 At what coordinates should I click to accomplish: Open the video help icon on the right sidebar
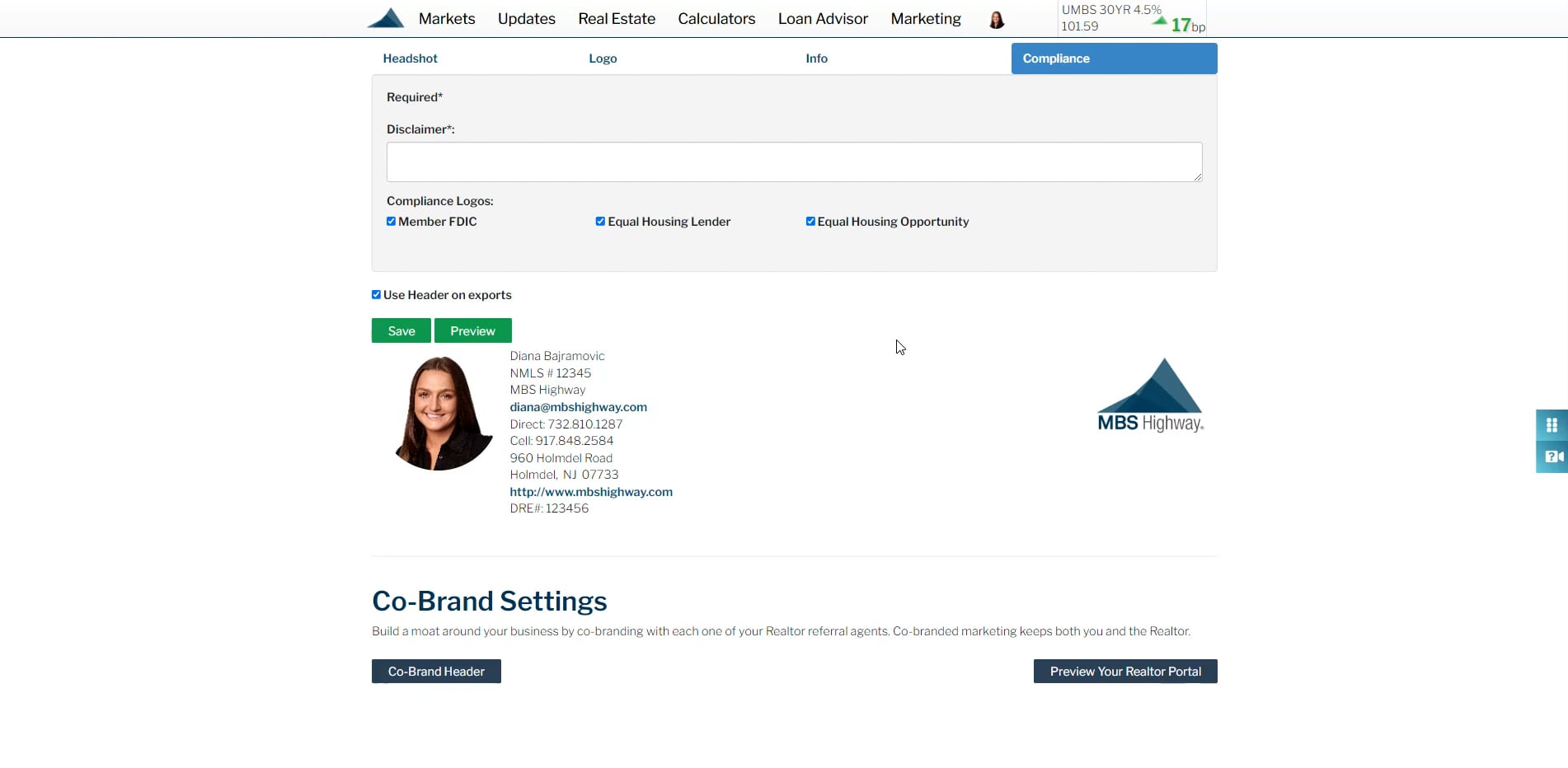tap(1553, 457)
